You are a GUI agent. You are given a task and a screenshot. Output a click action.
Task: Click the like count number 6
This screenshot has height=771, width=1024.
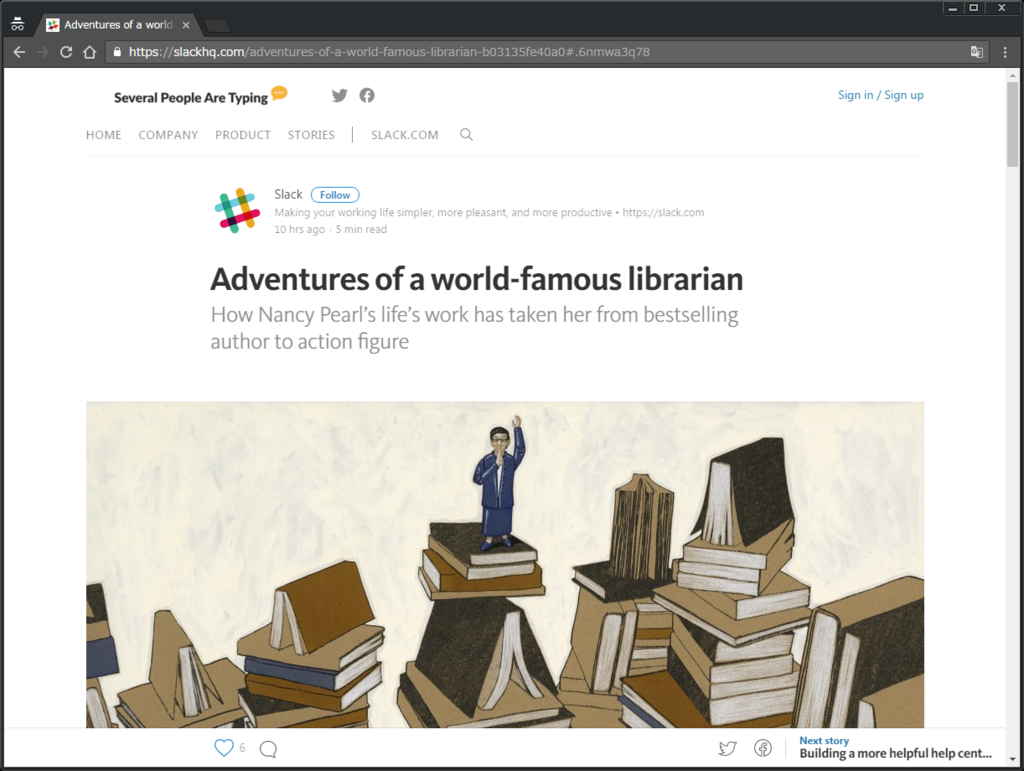point(242,748)
